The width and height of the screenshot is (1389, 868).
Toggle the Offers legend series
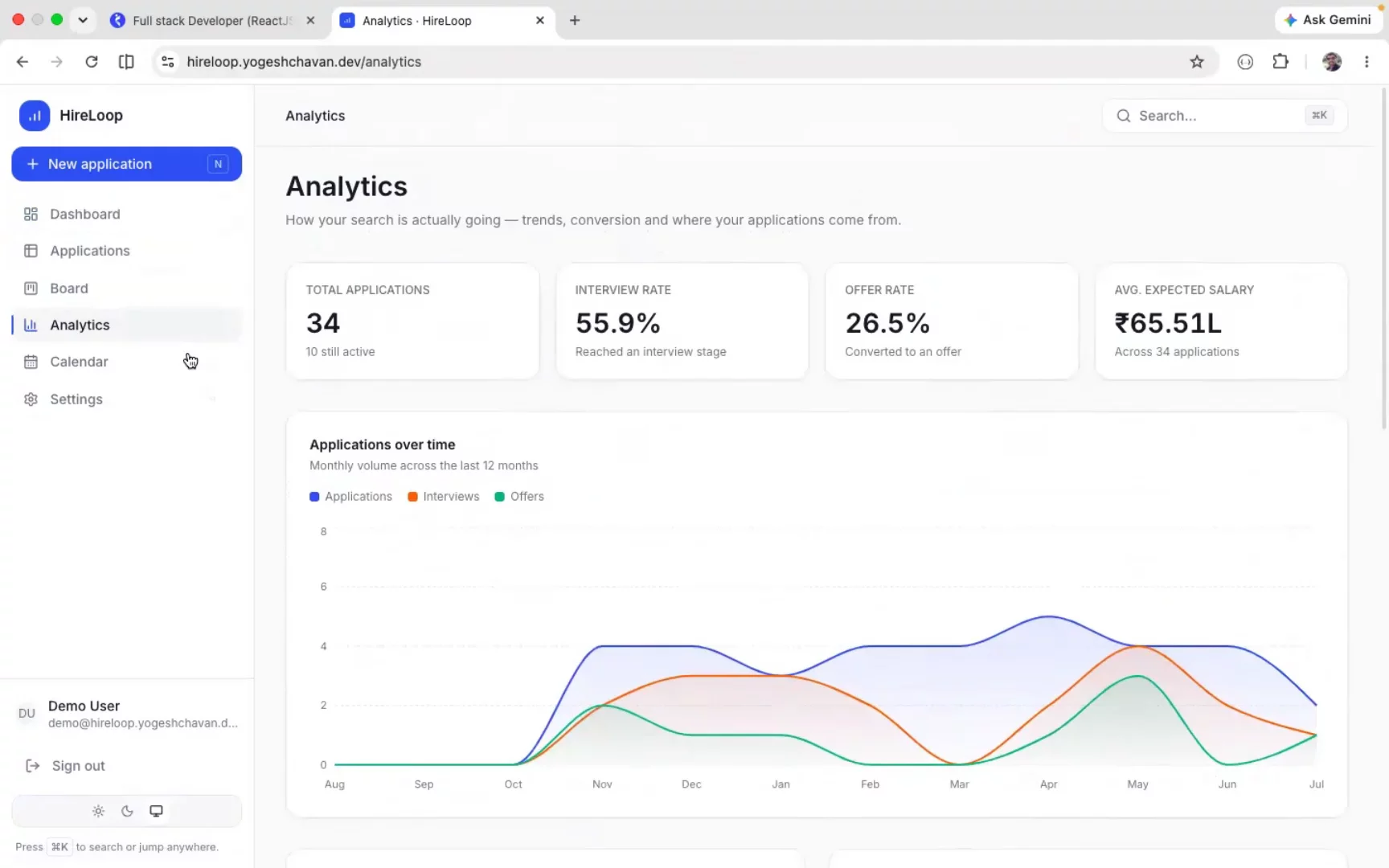(519, 497)
